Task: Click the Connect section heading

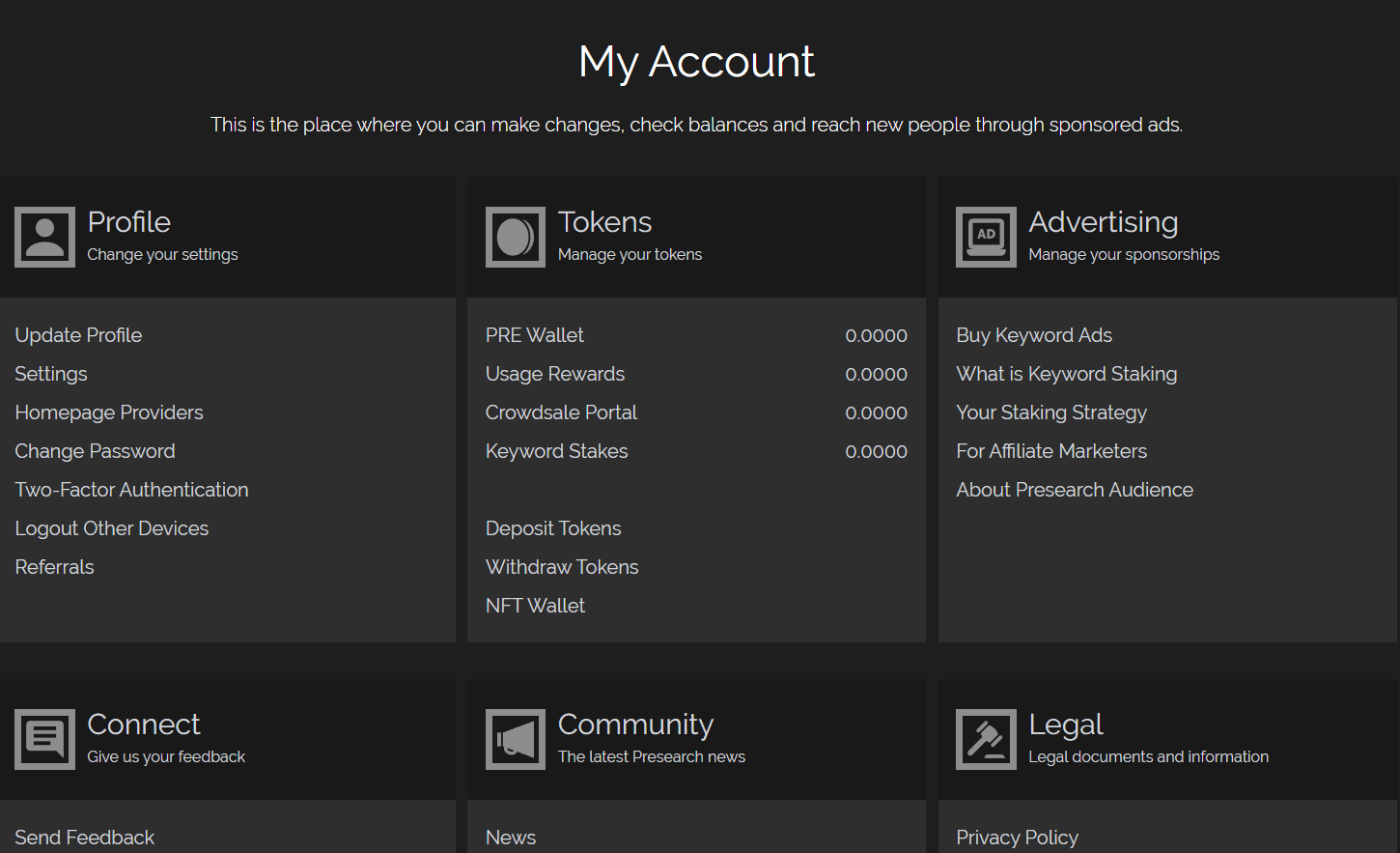Action: coord(144,725)
